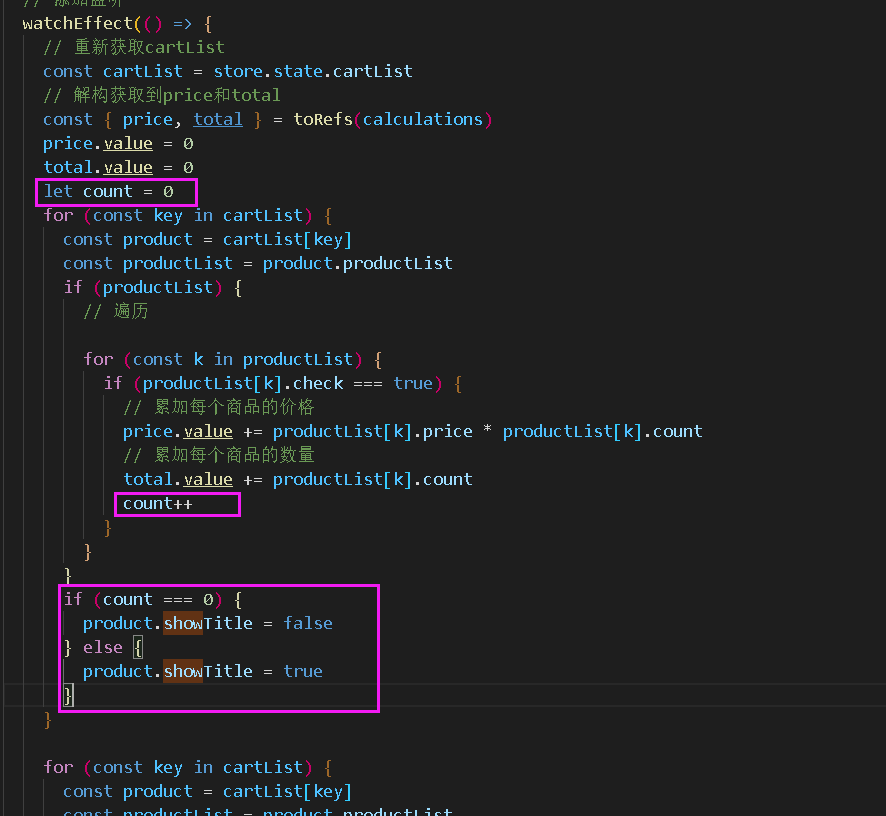This screenshot has height=816, width=886.
Task: Click the watchEffect function call
Action: [x=117, y=24]
